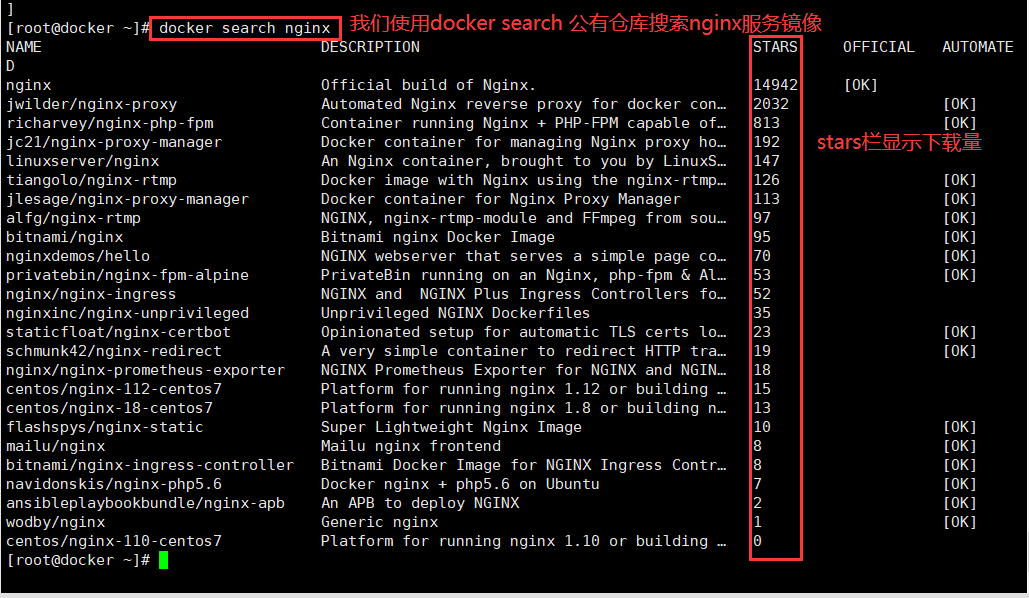Select 'staticfloat/nginx-certbot' image name
The image size is (1029, 598).
click(118, 333)
